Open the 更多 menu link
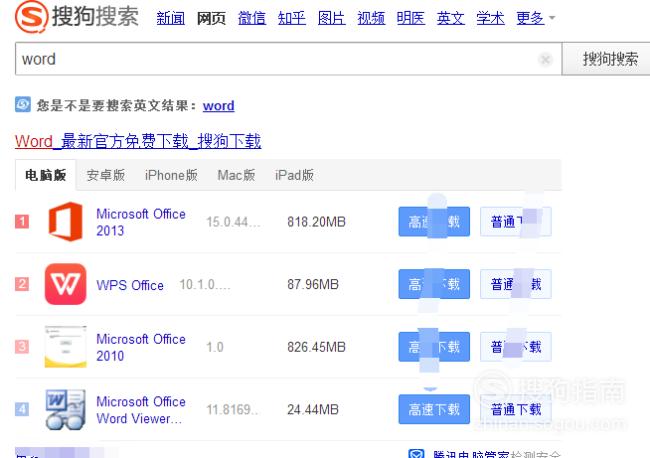This screenshot has height=458, width=650. coord(530,18)
